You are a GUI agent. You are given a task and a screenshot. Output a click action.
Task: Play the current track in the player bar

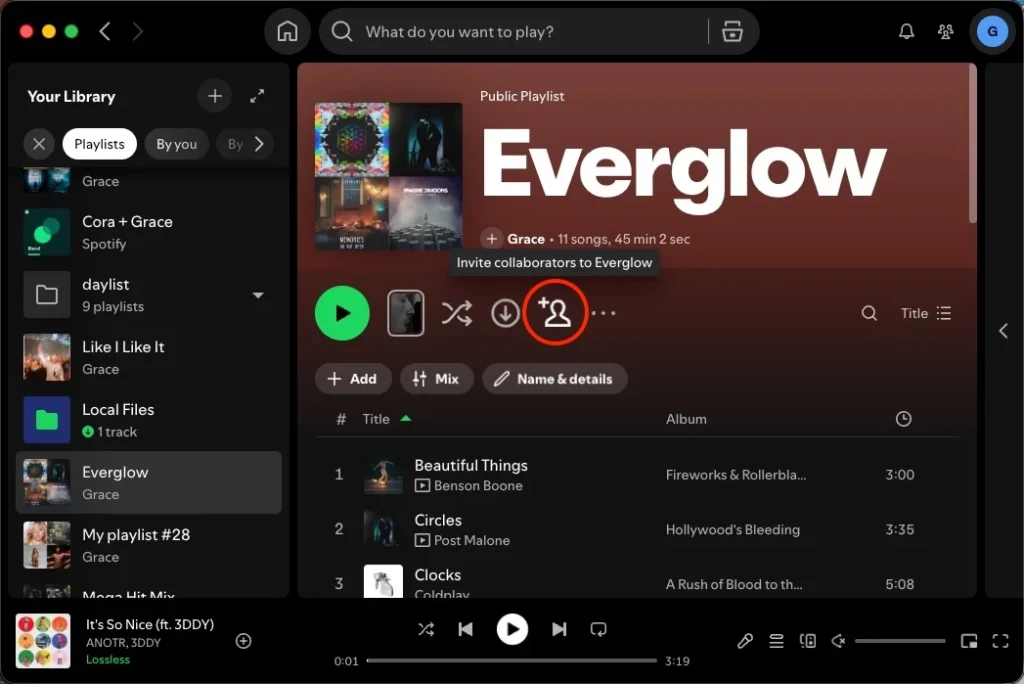tap(512, 629)
